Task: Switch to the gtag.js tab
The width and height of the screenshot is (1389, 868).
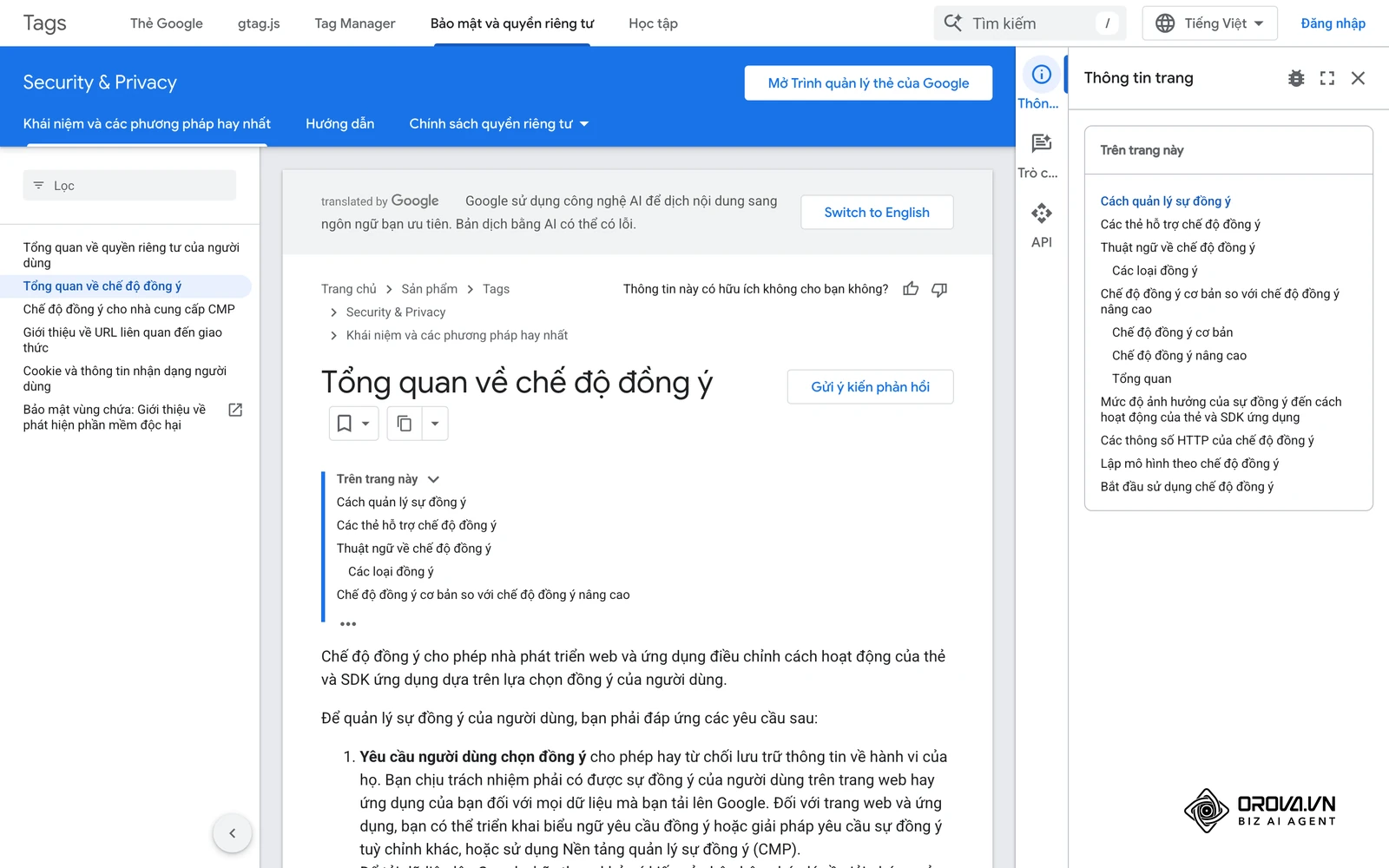Action: (x=259, y=23)
